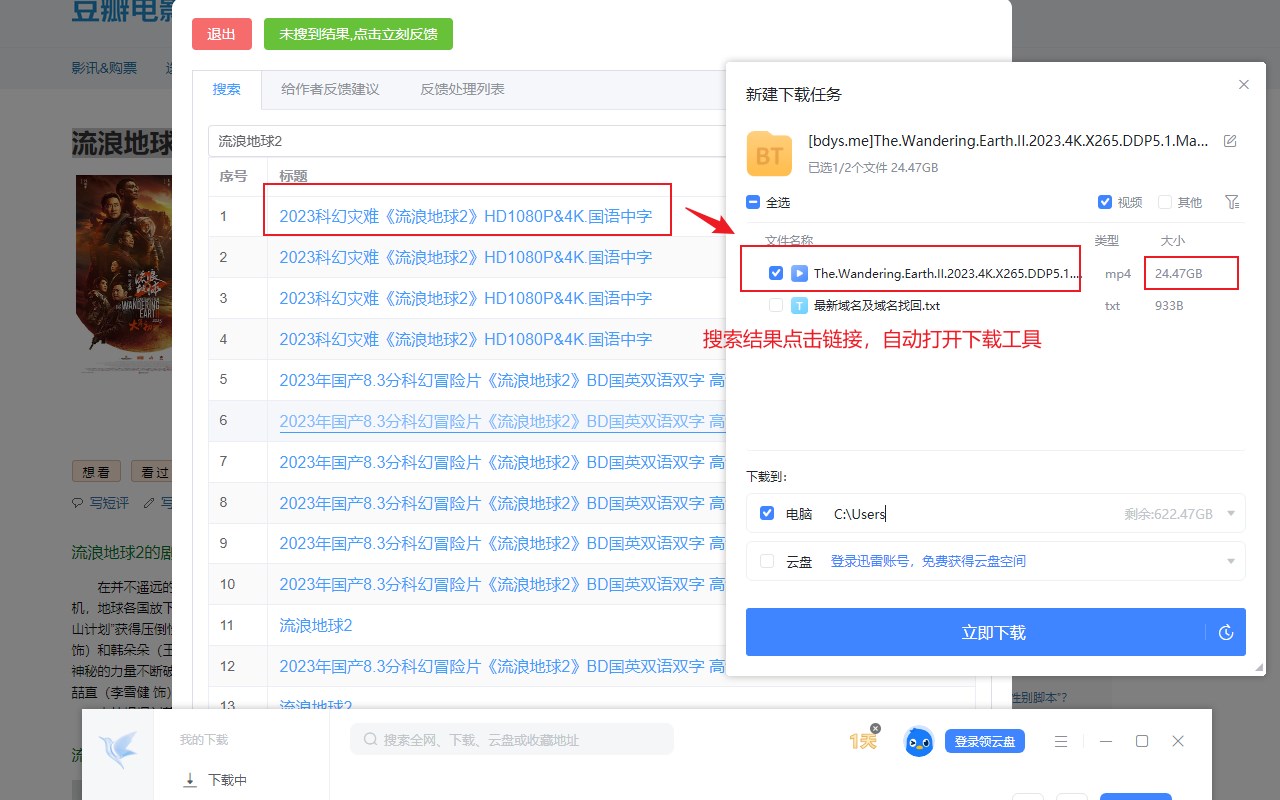Uncheck the 视频 filter checkbox
1280x800 pixels.
click(1105, 202)
